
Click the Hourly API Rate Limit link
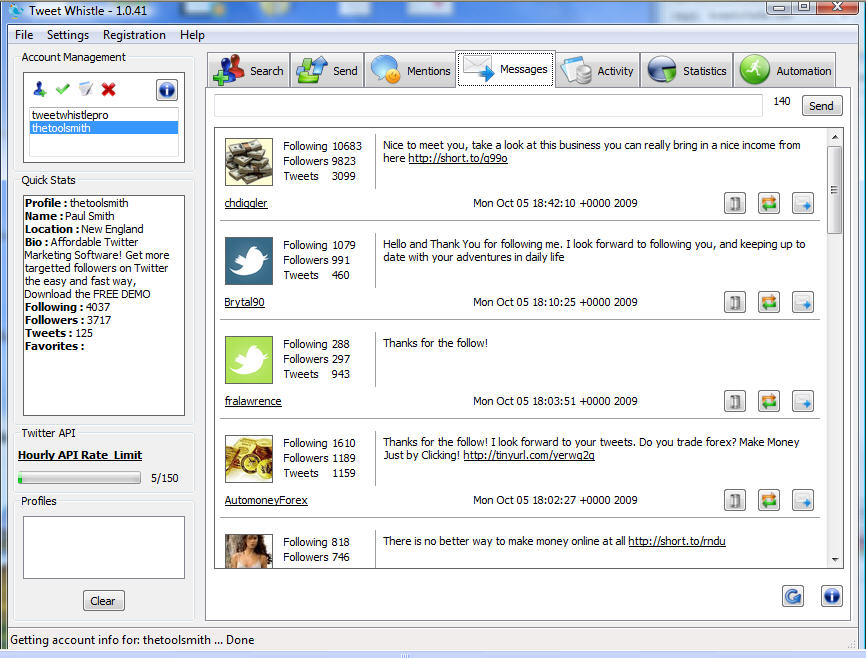pos(80,455)
